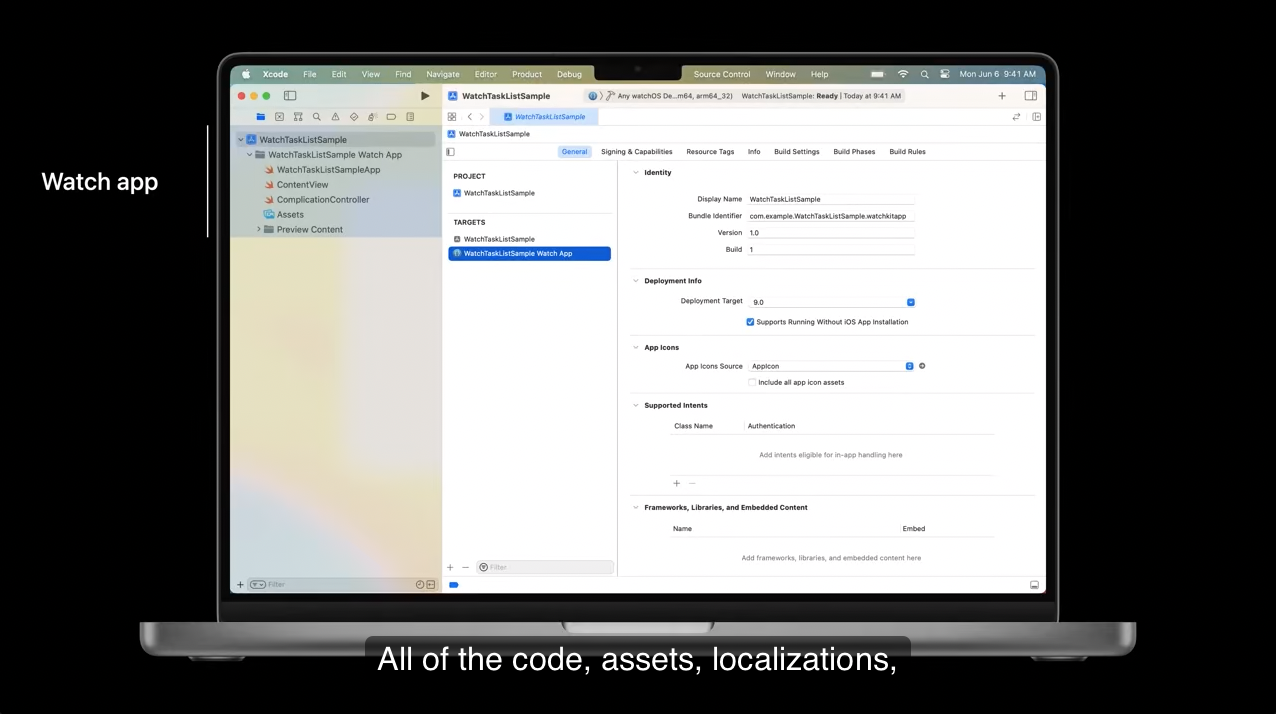Click the plus Library button in toolbar
Image resolution: width=1276 pixels, height=714 pixels.
coord(1002,96)
